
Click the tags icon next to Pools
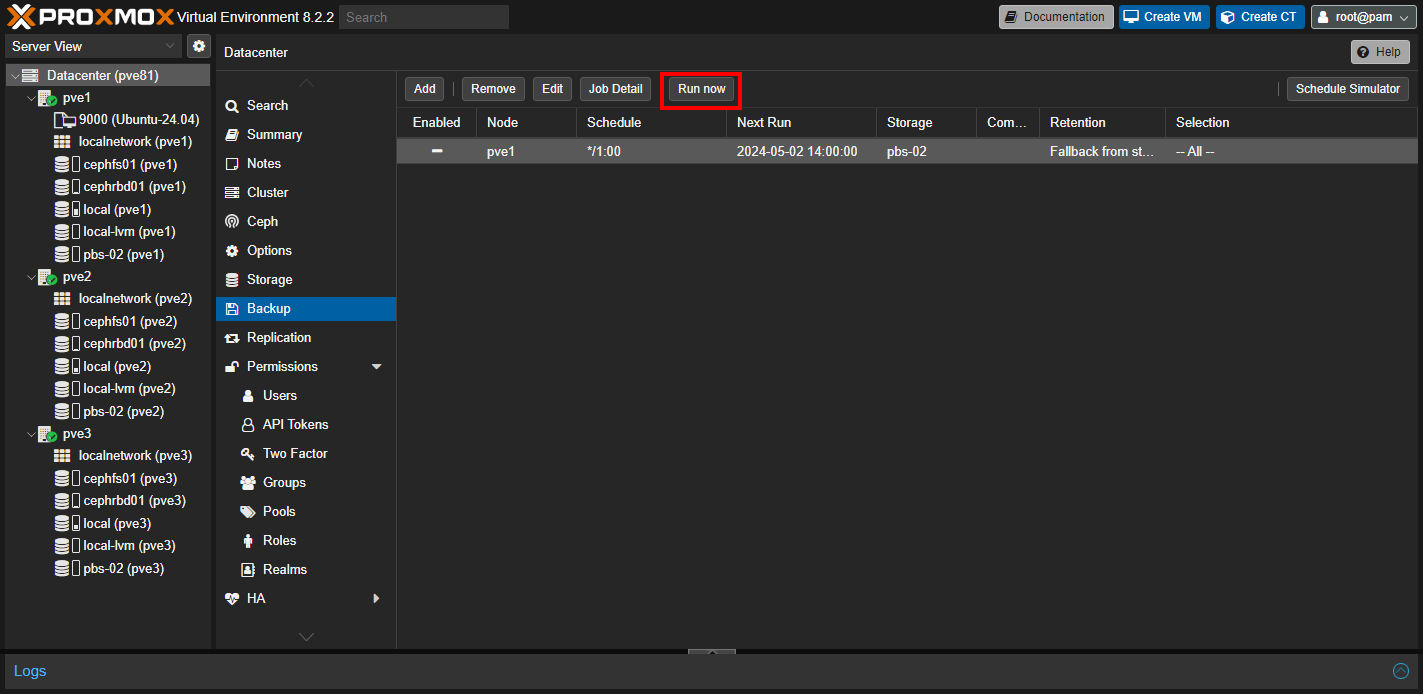click(248, 512)
